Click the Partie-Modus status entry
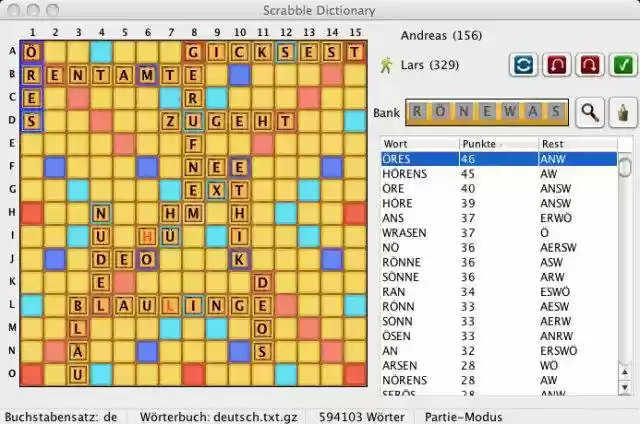This screenshot has width=640, height=424. coord(464,417)
